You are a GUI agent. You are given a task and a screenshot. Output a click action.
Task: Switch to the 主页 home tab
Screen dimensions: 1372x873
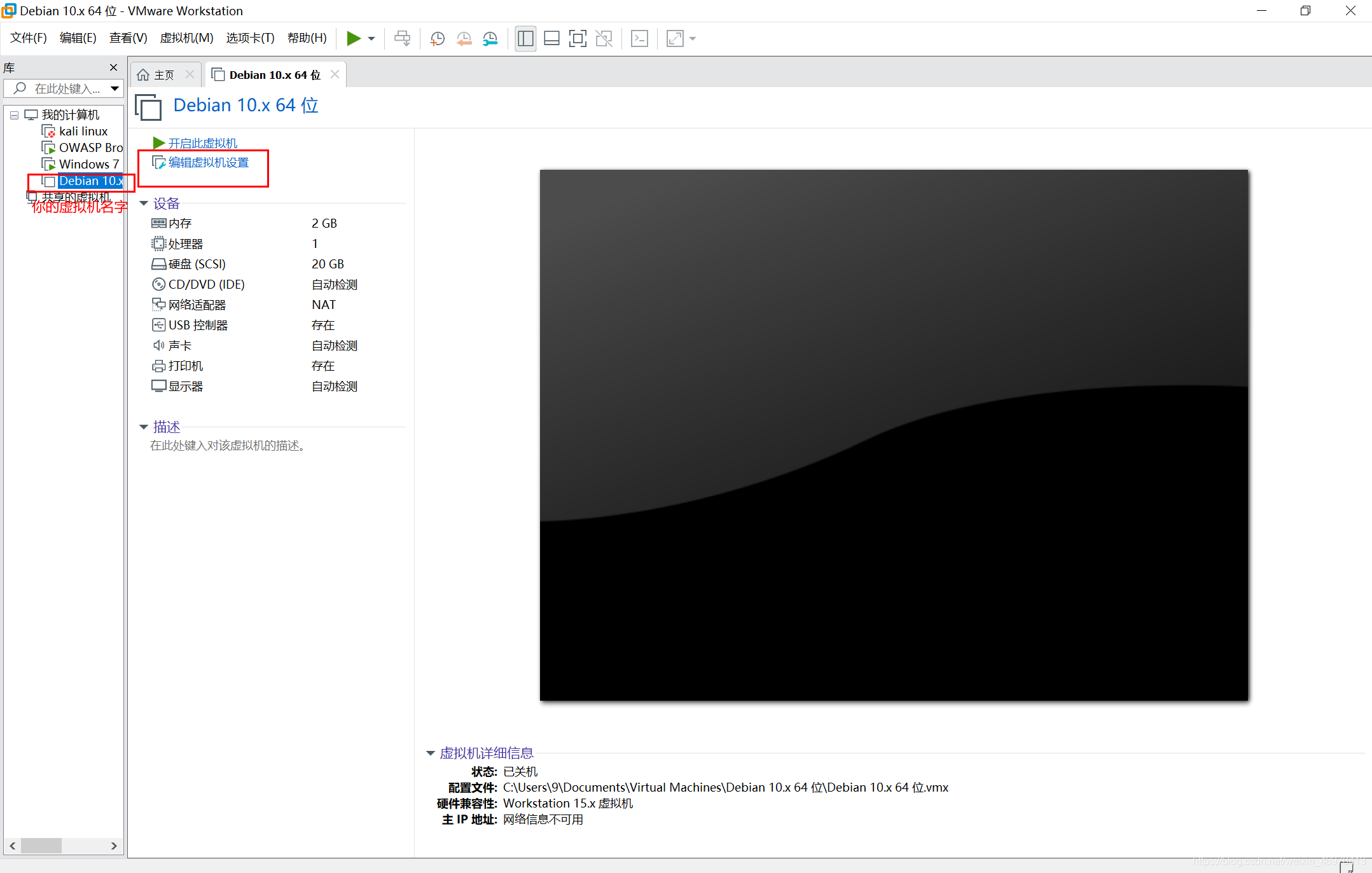(156, 75)
